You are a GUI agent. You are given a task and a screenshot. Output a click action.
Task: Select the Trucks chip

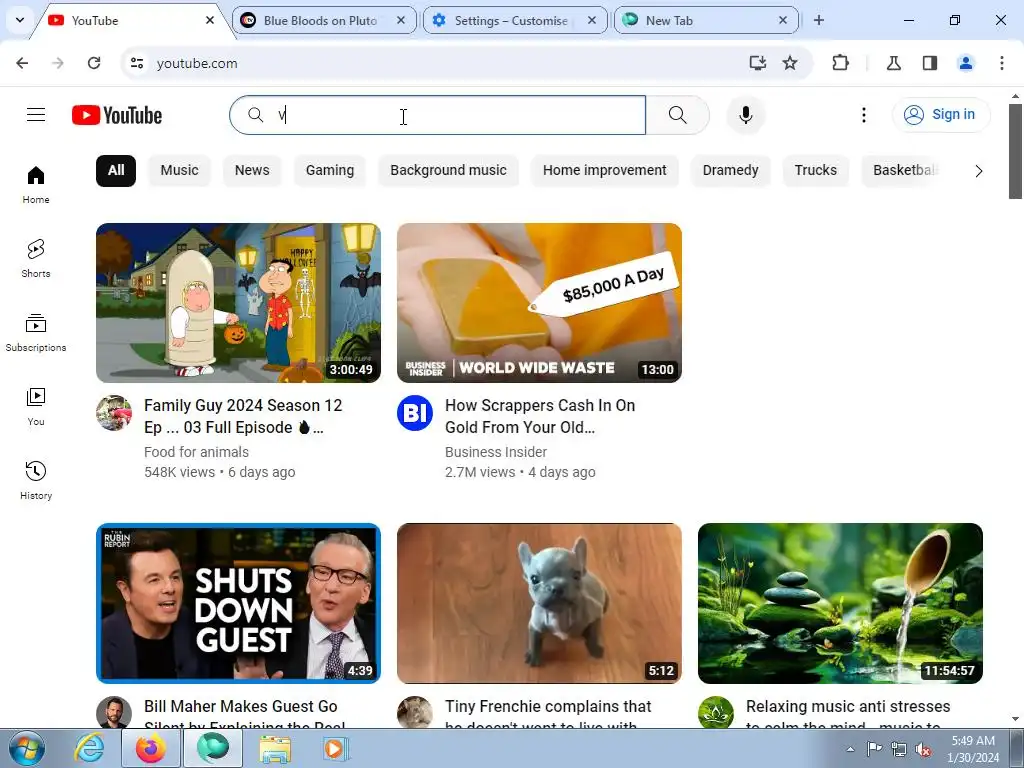tap(816, 170)
